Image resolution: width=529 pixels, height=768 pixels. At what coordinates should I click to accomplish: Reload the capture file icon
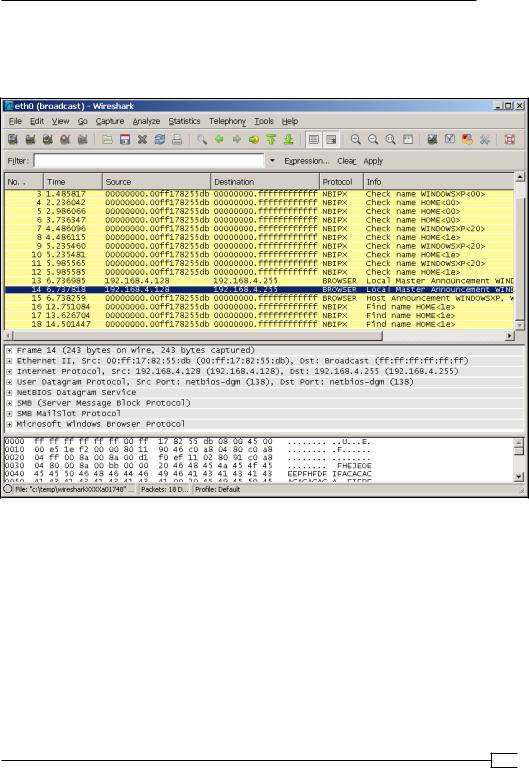pos(160,140)
